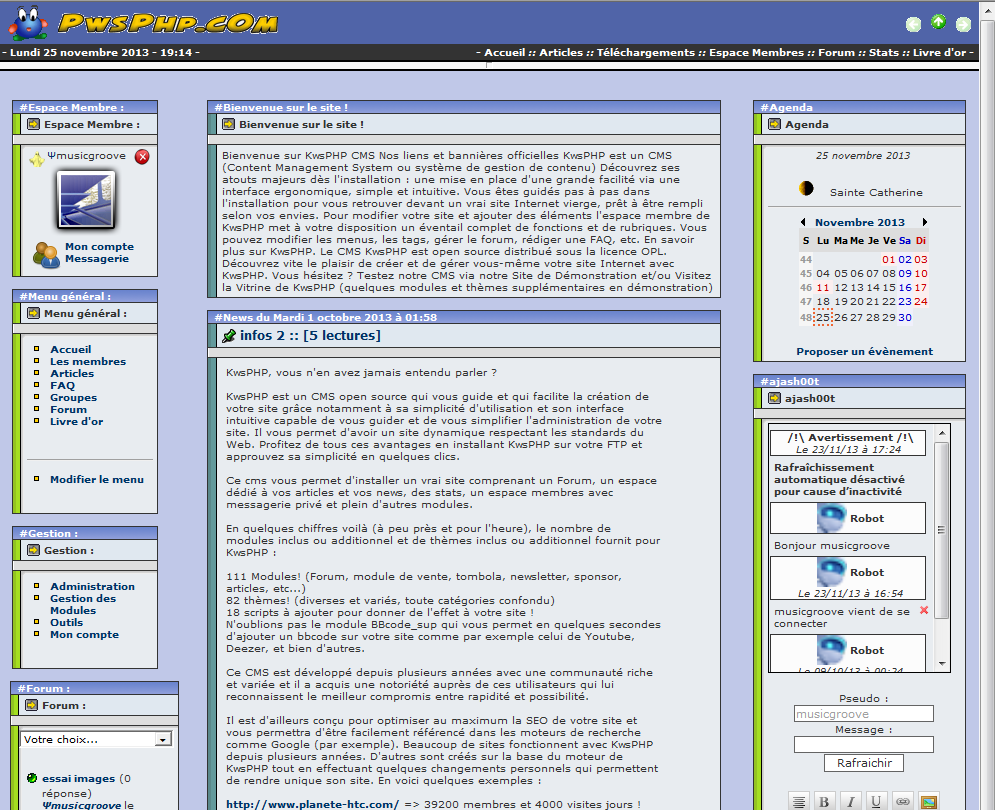Viewport: 995px width, 810px height.
Task: Click the Pseudo input field
Action: coord(864,714)
